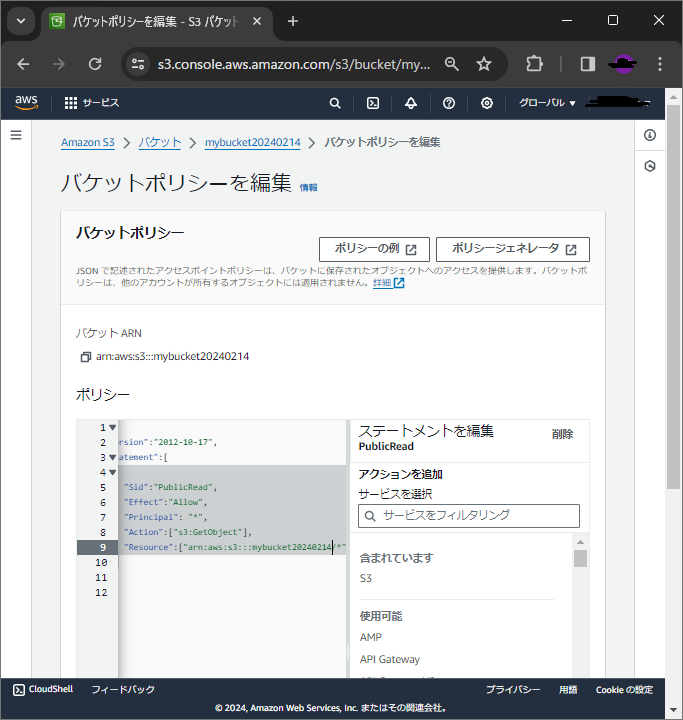Image resolution: width=683 pixels, height=720 pixels.
Task: Click the services list scrollbar thumb
Action: (581, 558)
